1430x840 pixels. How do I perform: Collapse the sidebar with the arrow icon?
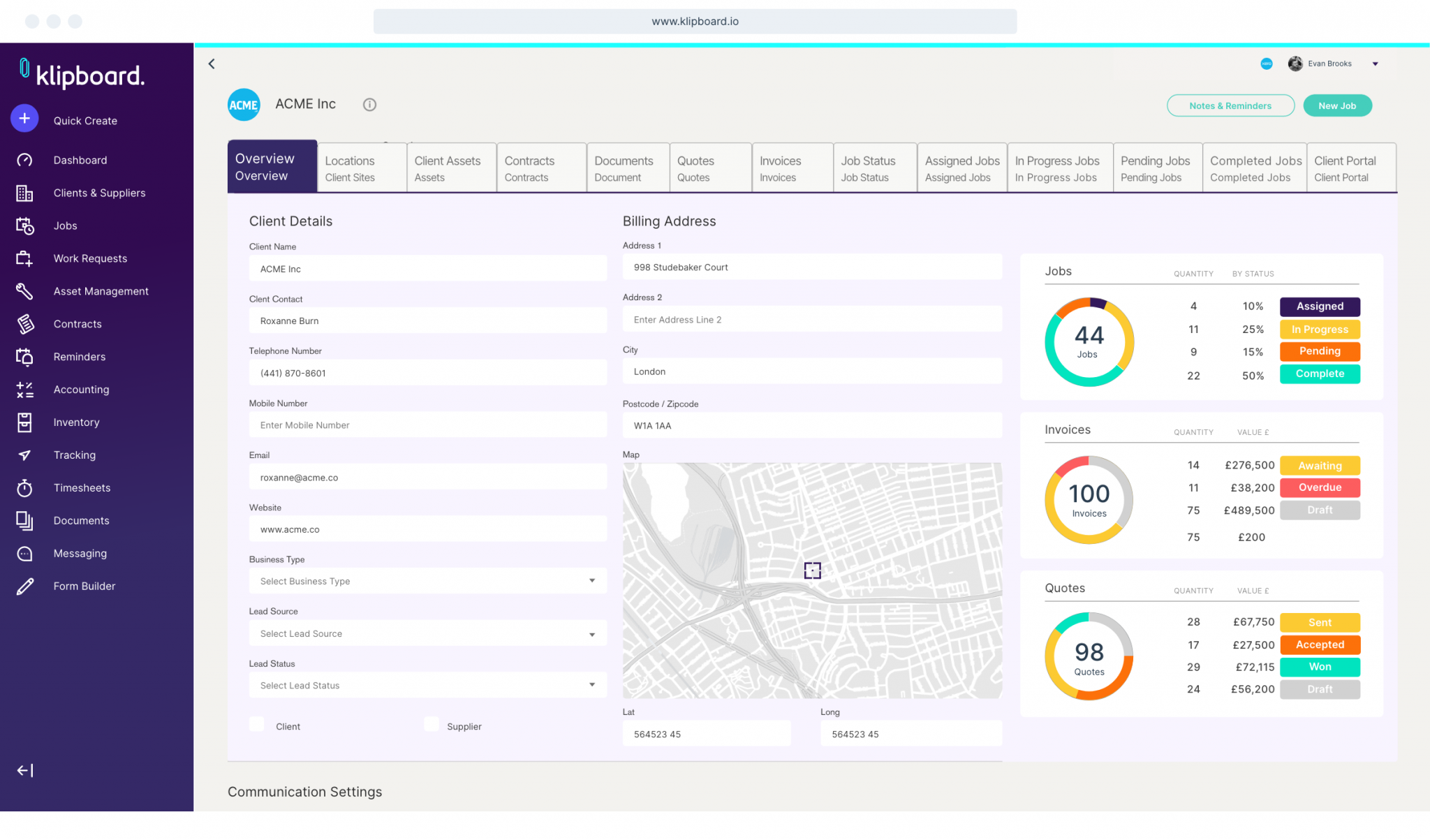(x=24, y=770)
